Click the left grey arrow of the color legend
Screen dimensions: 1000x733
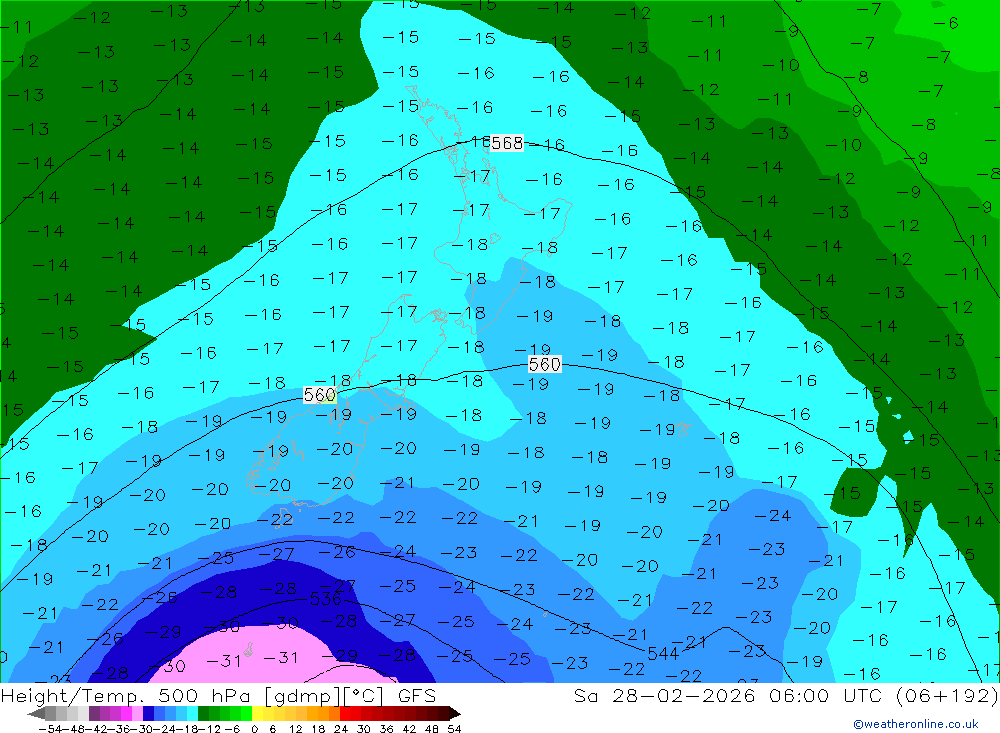36,713
